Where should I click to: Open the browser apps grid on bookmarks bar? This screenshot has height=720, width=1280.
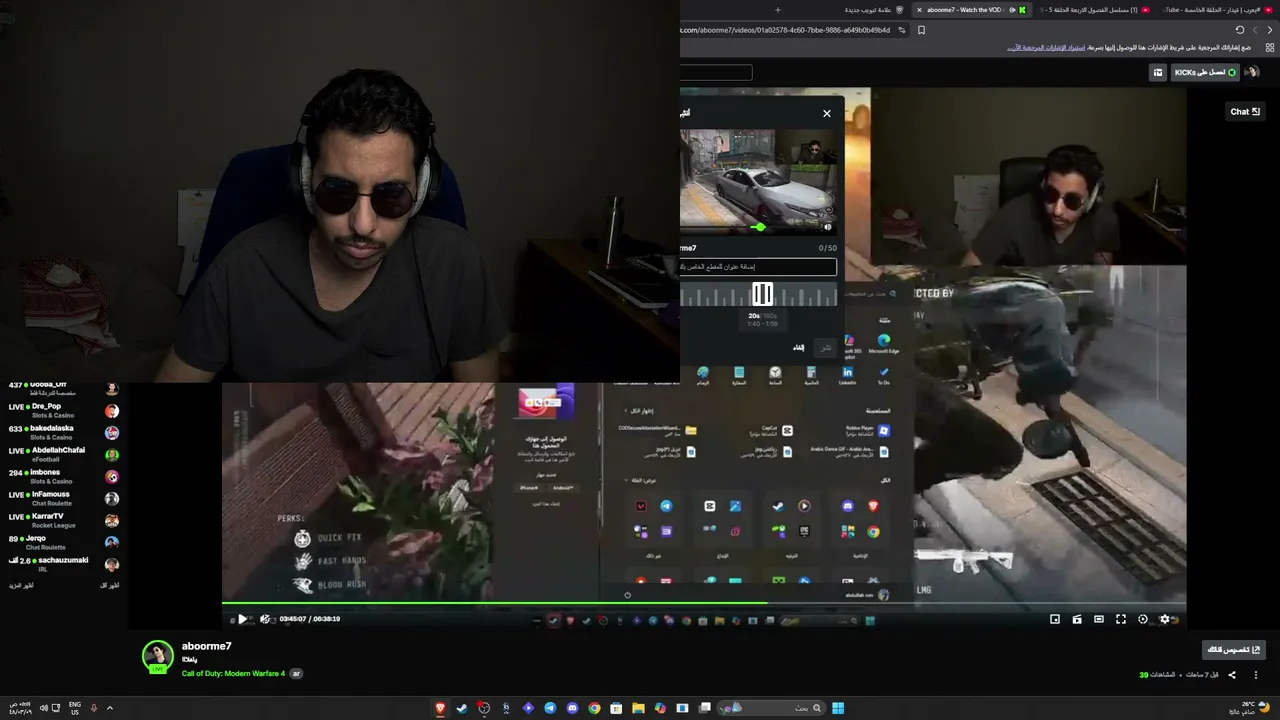[1270, 47]
